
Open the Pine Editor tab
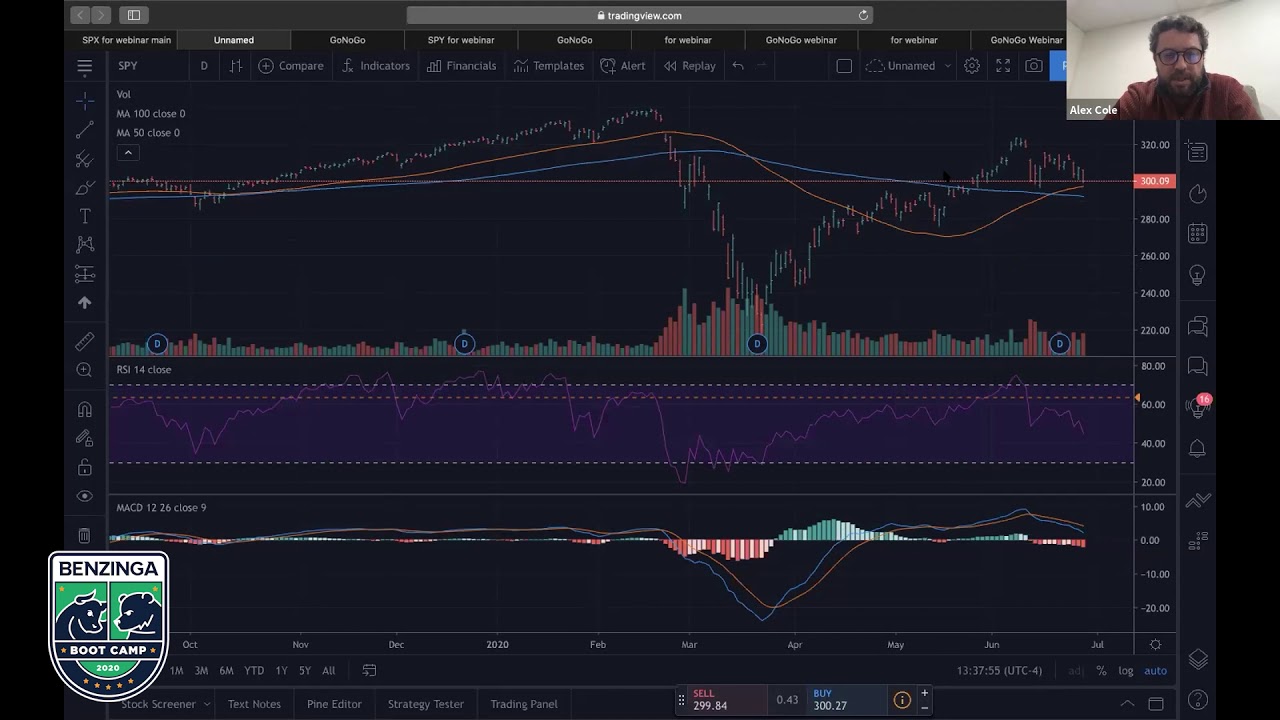334,704
